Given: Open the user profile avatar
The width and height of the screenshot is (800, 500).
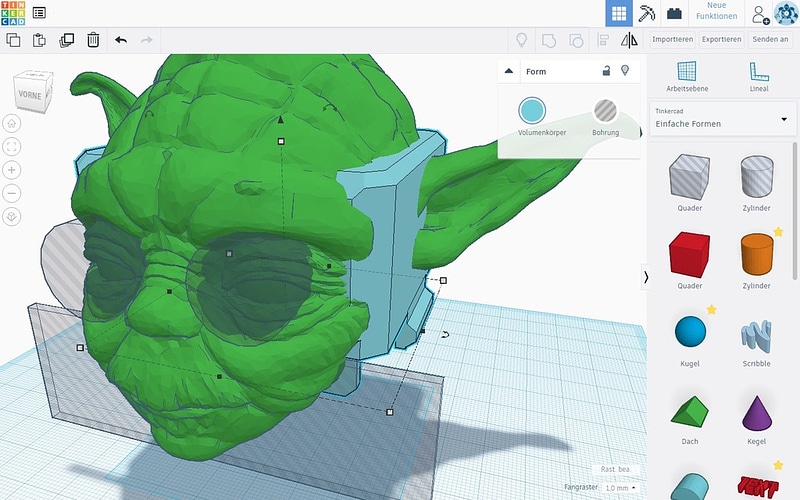Looking at the screenshot, I should (x=786, y=13).
